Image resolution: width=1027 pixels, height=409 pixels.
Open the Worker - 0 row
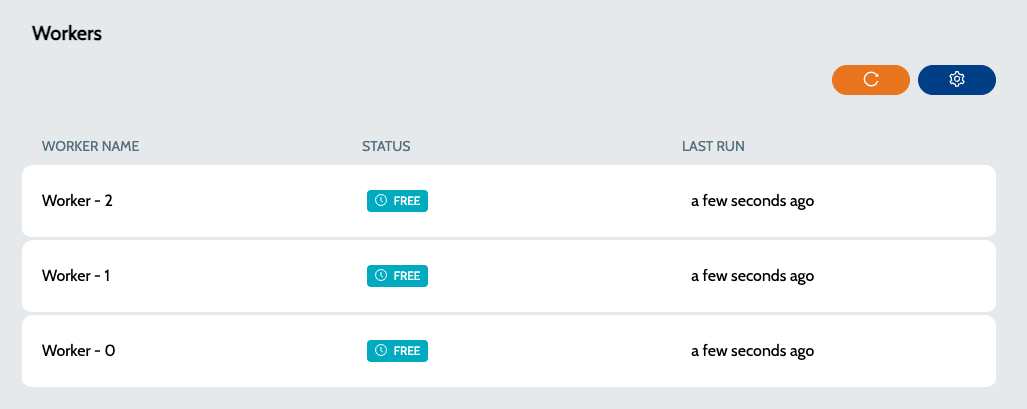coord(509,351)
